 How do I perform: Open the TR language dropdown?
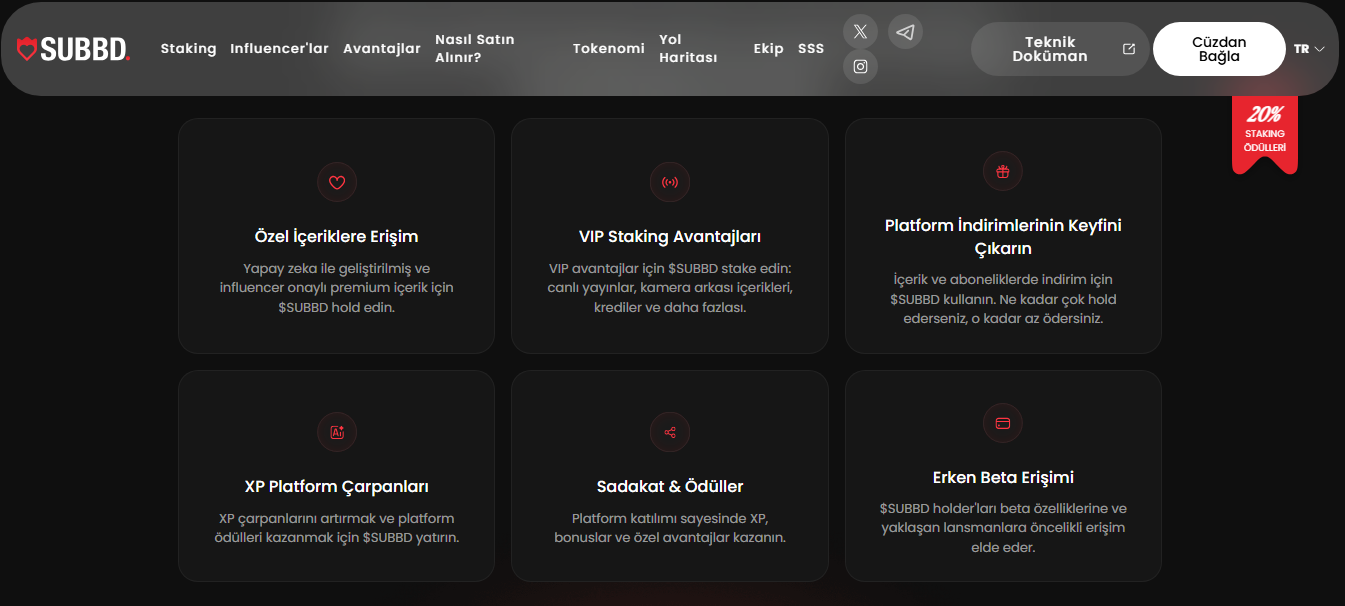click(1309, 48)
